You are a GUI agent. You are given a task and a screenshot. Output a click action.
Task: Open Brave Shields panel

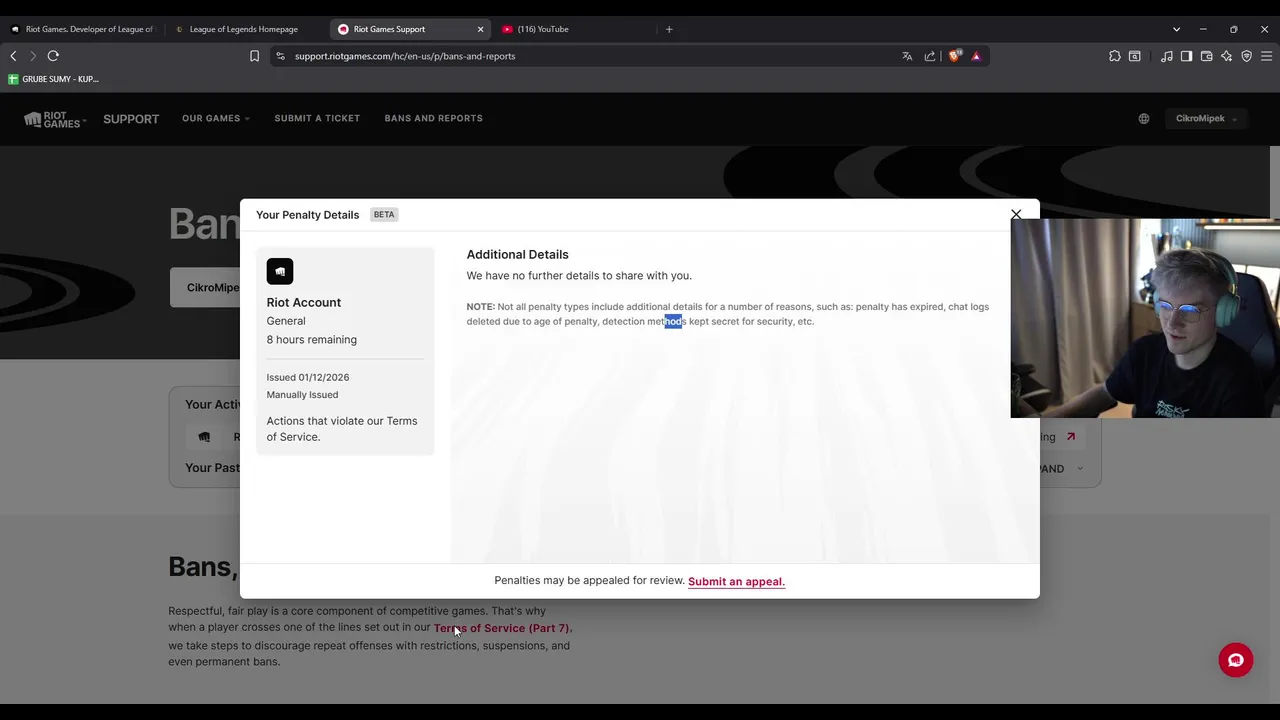pos(954,56)
